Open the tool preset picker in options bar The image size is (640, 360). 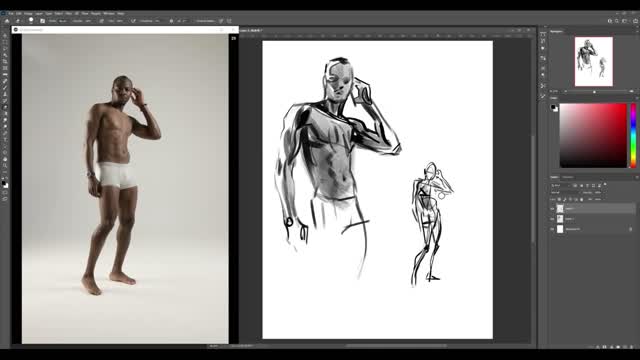pos(19,21)
